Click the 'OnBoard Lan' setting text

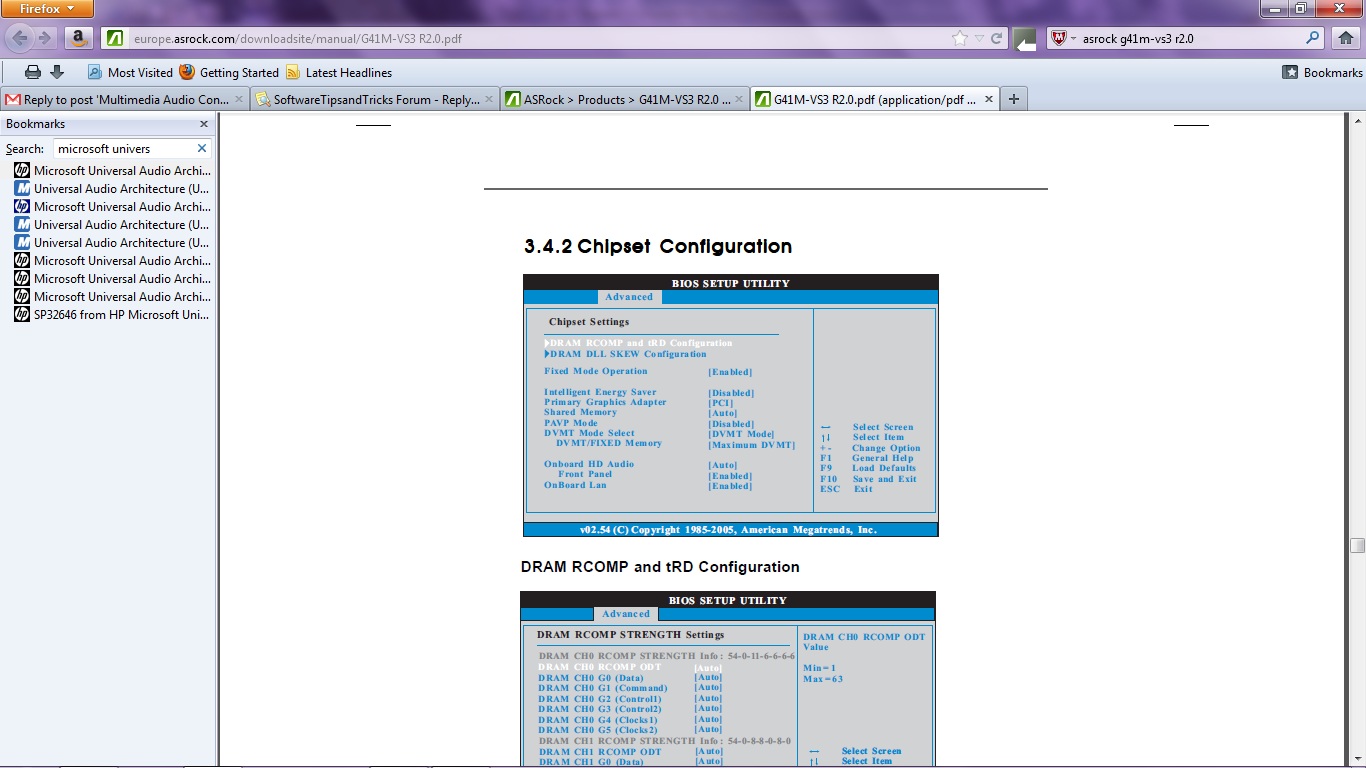[575, 485]
